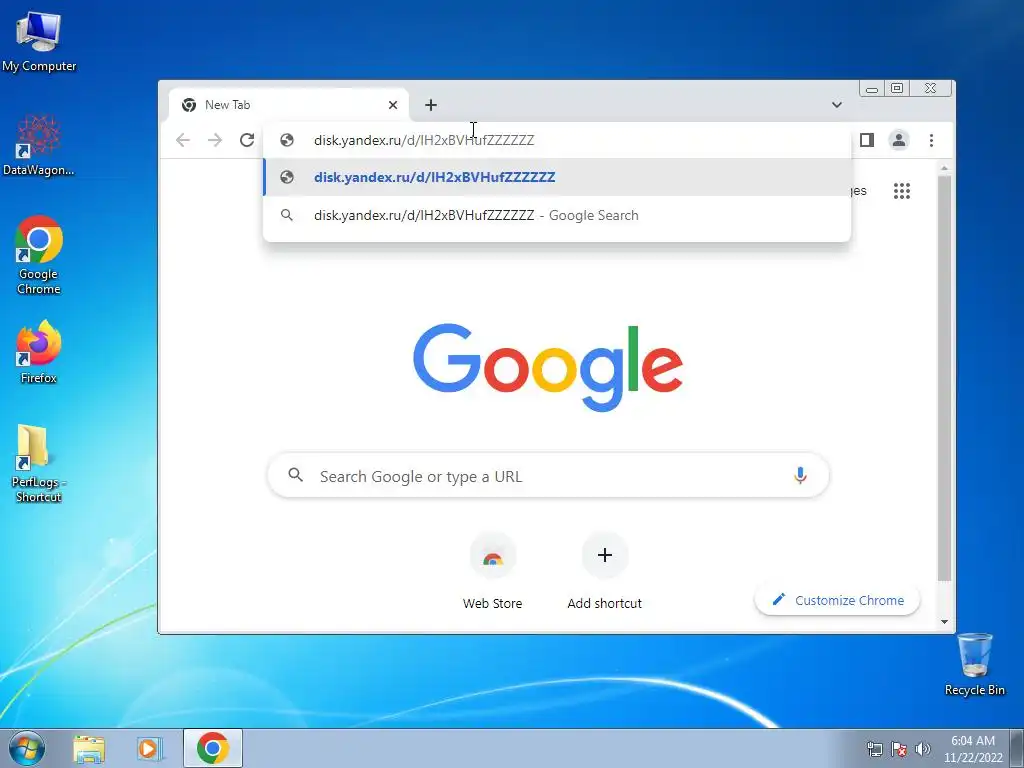1024x768 pixels.
Task: Open the network tray icon
Action: click(874, 749)
